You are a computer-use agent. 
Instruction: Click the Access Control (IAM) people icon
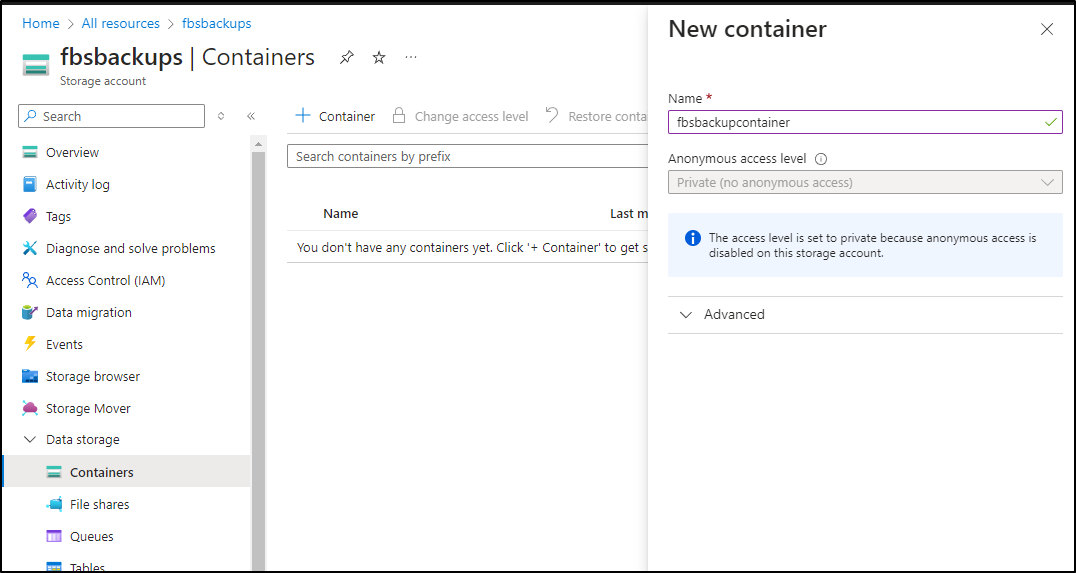point(30,280)
